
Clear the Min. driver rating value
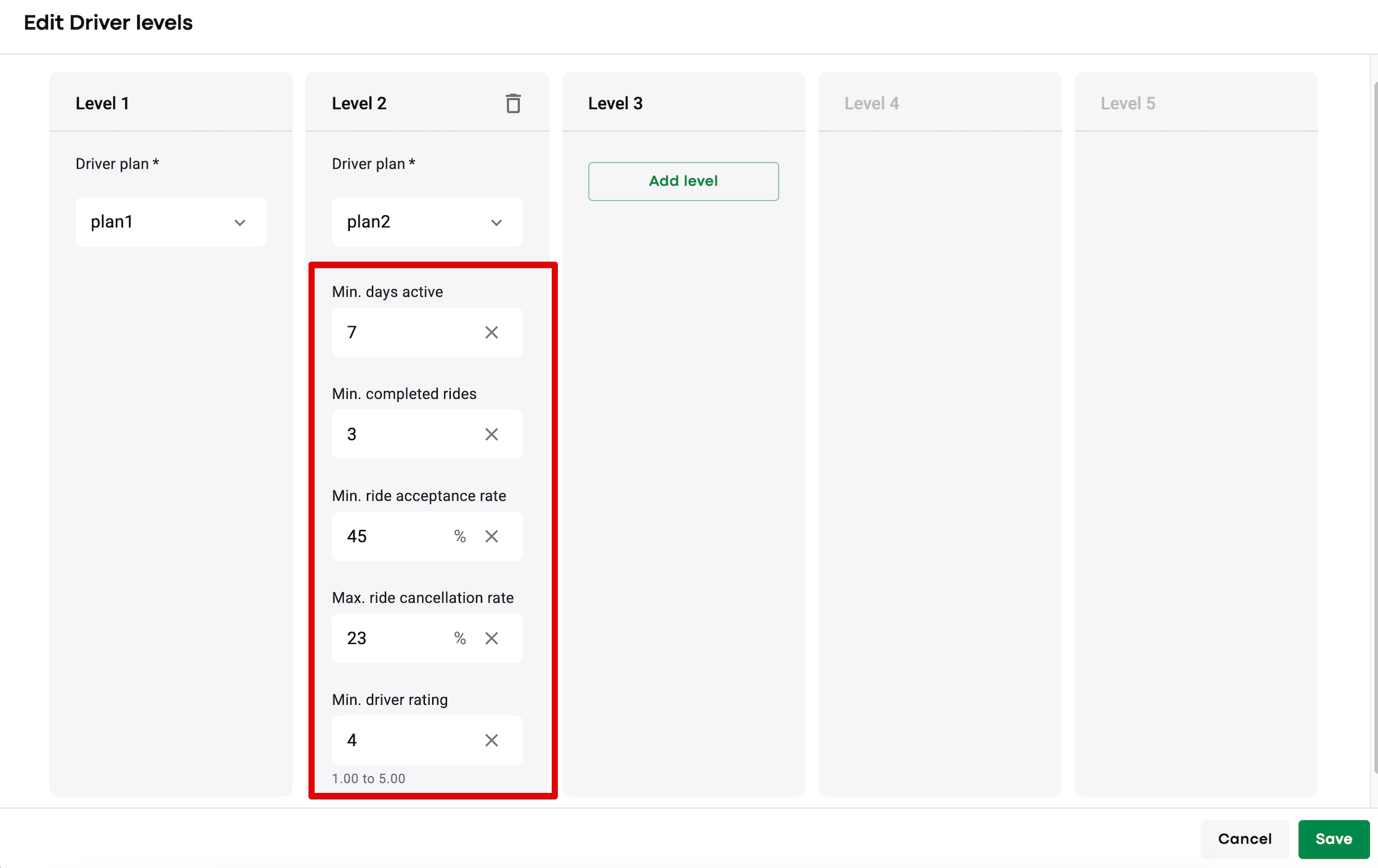(x=491, y=740)
